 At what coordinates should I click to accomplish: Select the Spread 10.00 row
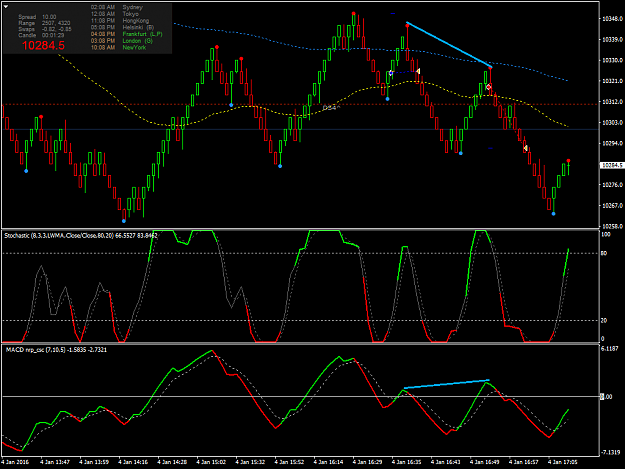point(37,17)
